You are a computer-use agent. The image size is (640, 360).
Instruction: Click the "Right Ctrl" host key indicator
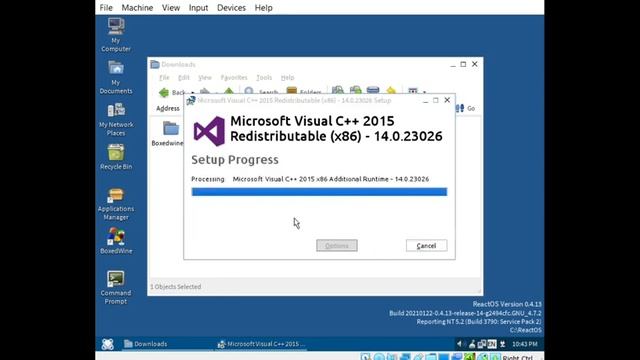[518, 357]
